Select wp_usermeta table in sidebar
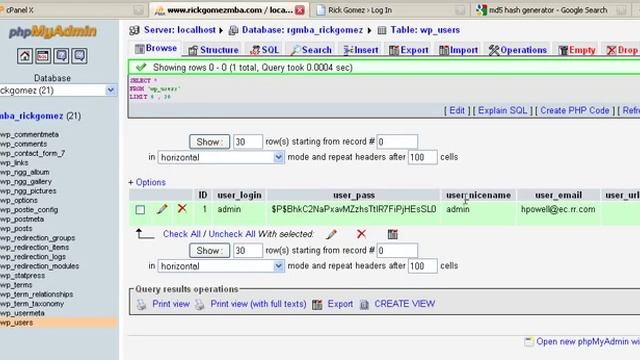This screenshot has height=360, width=640. [22, 313]
